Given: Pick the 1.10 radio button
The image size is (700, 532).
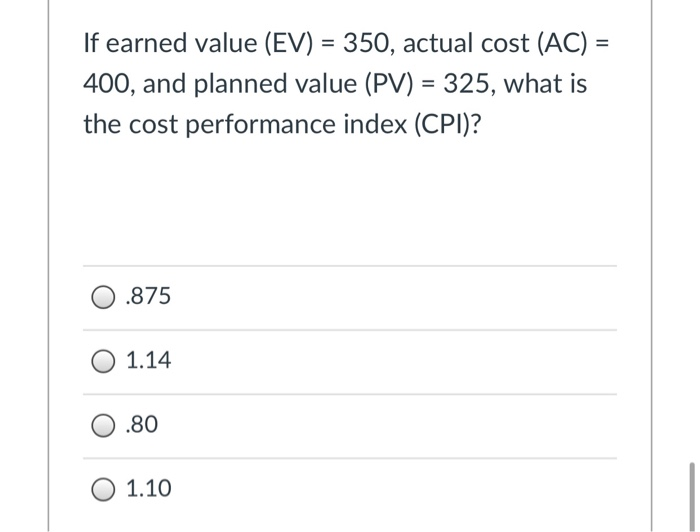Looking at the screenshot, I should tap(103, 490).
